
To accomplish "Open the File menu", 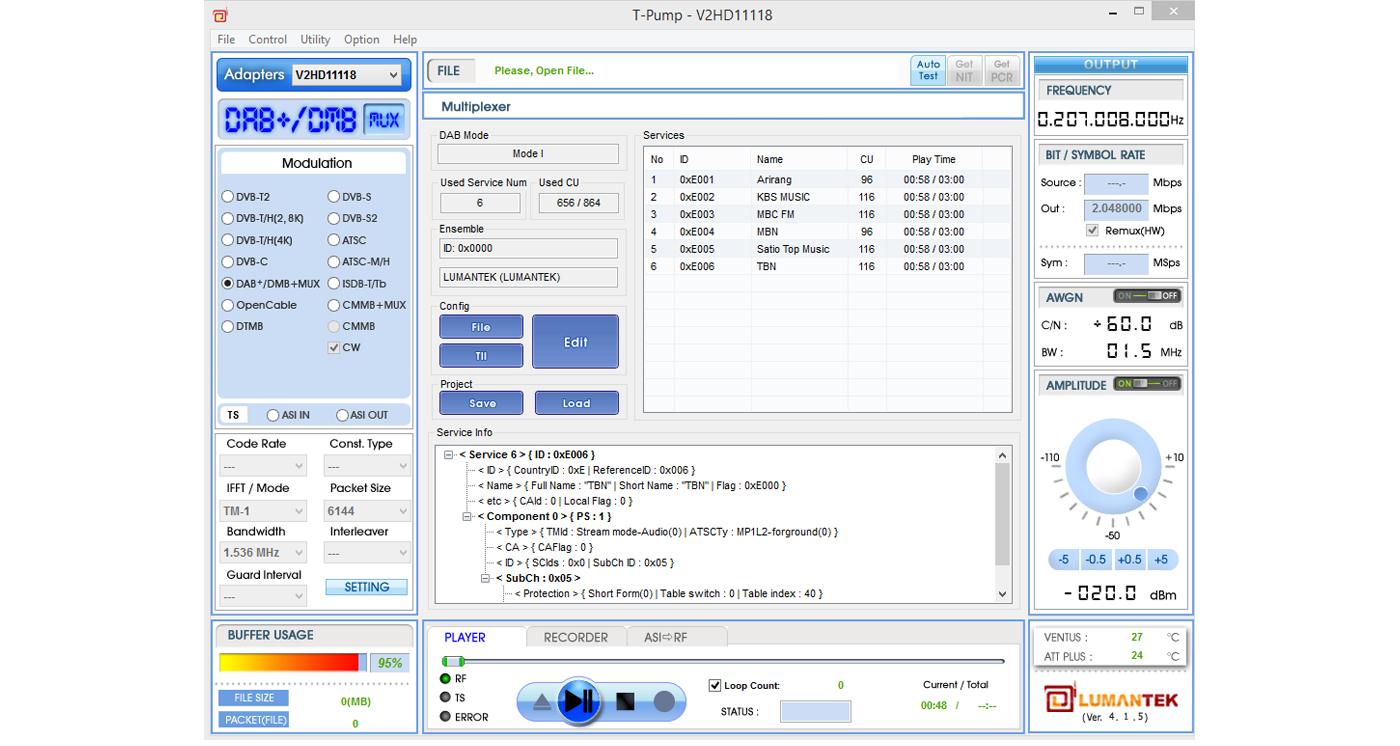I will 227,40.
